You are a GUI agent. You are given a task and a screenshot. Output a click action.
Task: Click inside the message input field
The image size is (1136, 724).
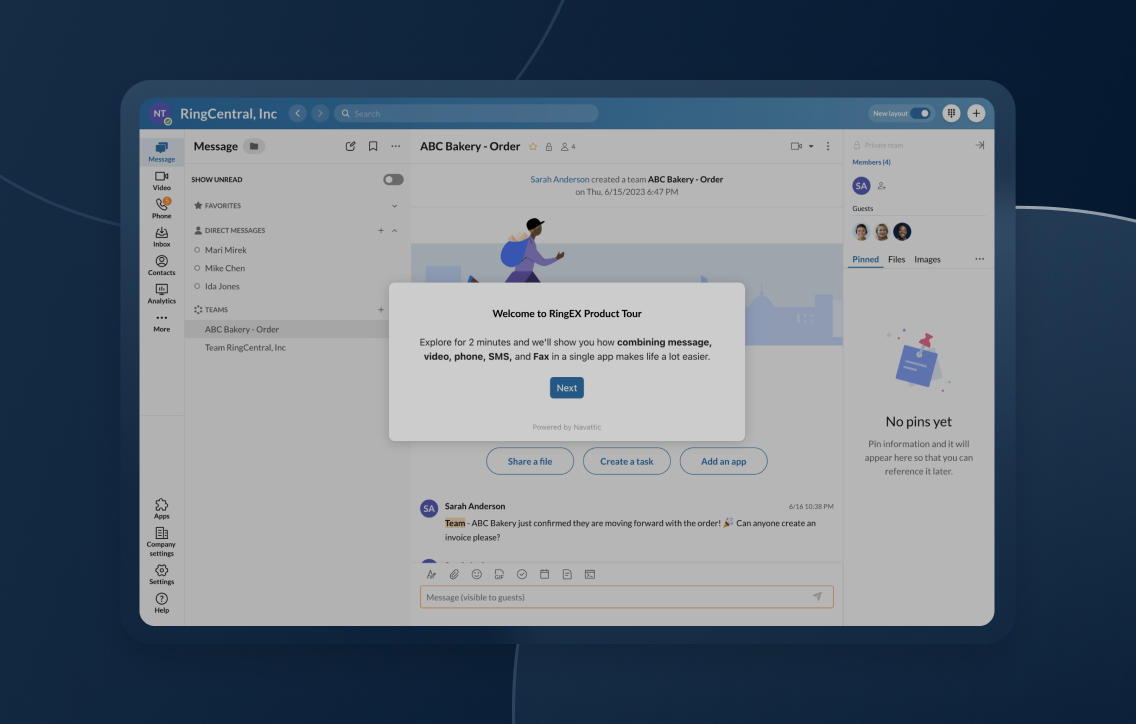(x=620, y=596)
